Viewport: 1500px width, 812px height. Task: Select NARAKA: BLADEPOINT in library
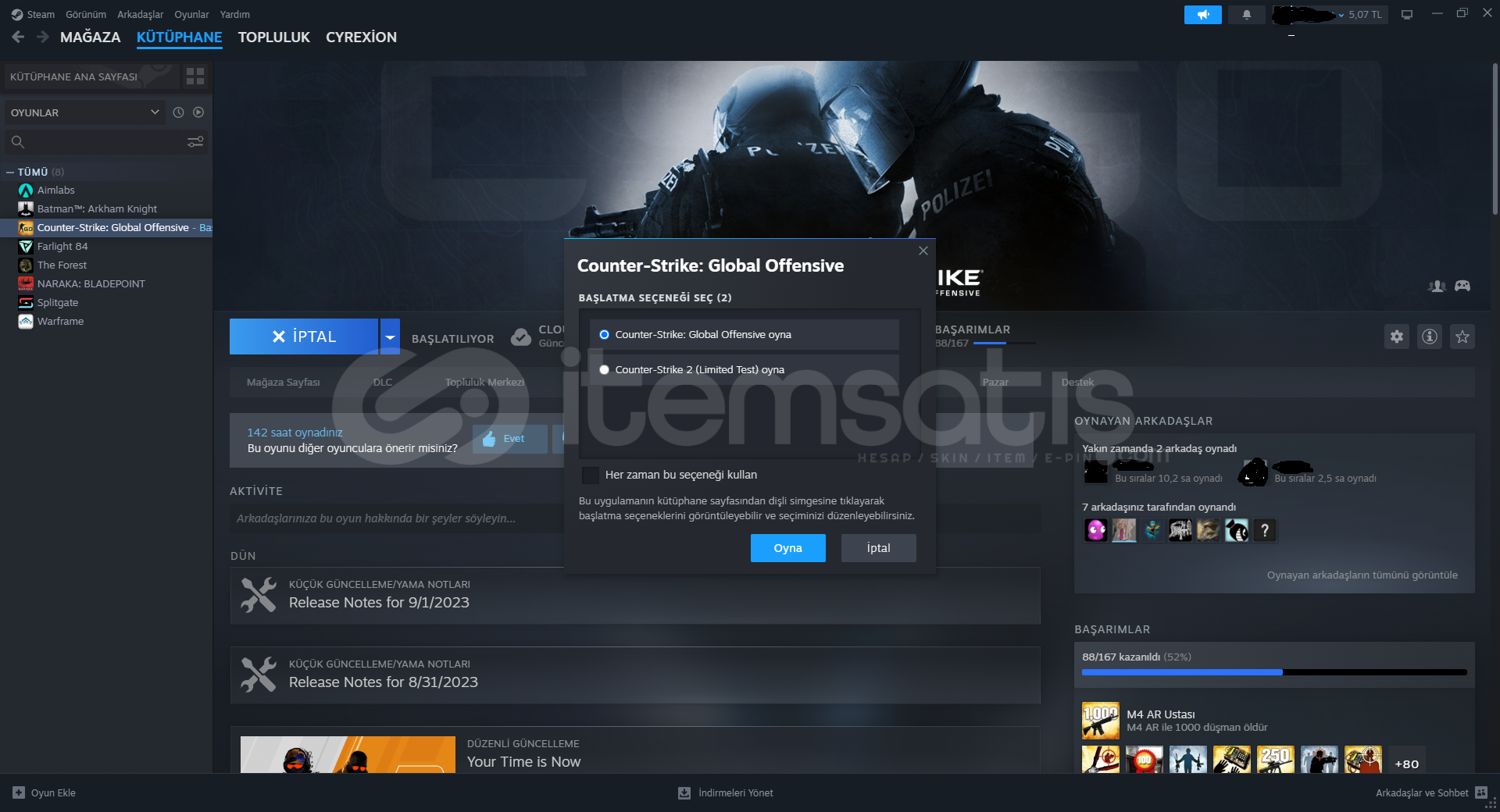(91, 284)
